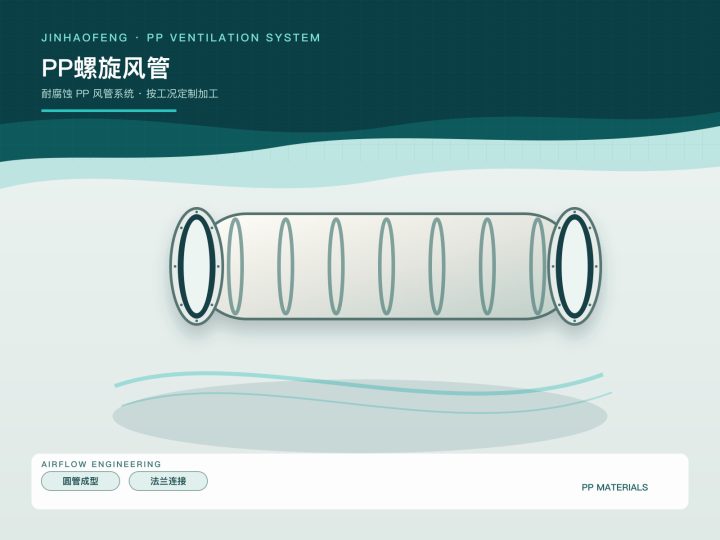Click the light teal wave band in header
Screen dimensions: 720x540
click(360, 163)
